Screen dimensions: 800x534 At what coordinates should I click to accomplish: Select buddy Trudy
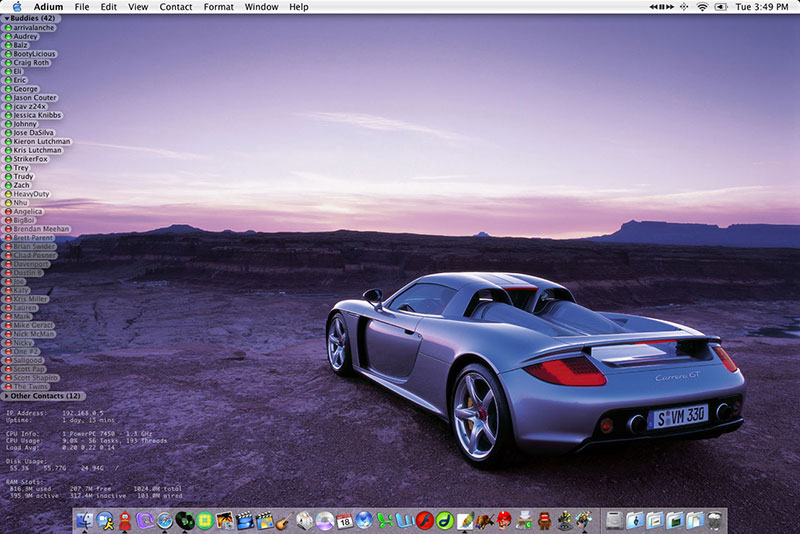click(x=19, y=176)
